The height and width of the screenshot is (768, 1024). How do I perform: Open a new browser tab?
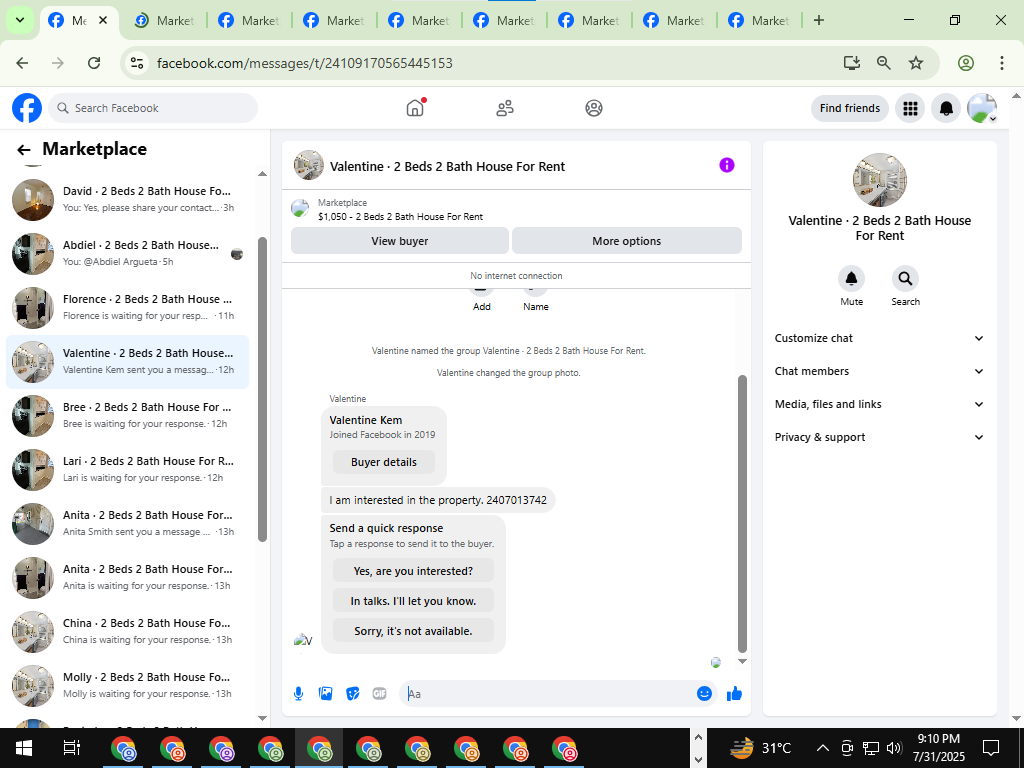(819, 20)
